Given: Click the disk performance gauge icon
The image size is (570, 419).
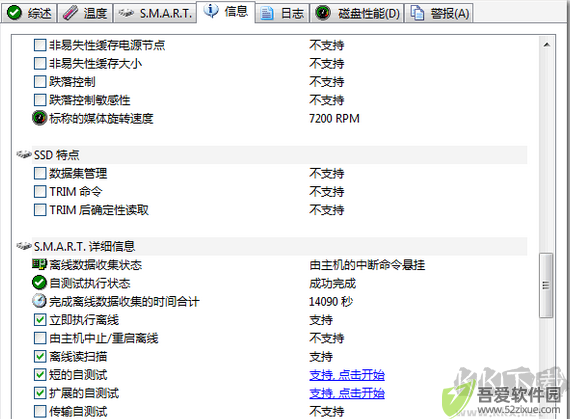Looking at the screenshot, I should [x=322, y=13].
